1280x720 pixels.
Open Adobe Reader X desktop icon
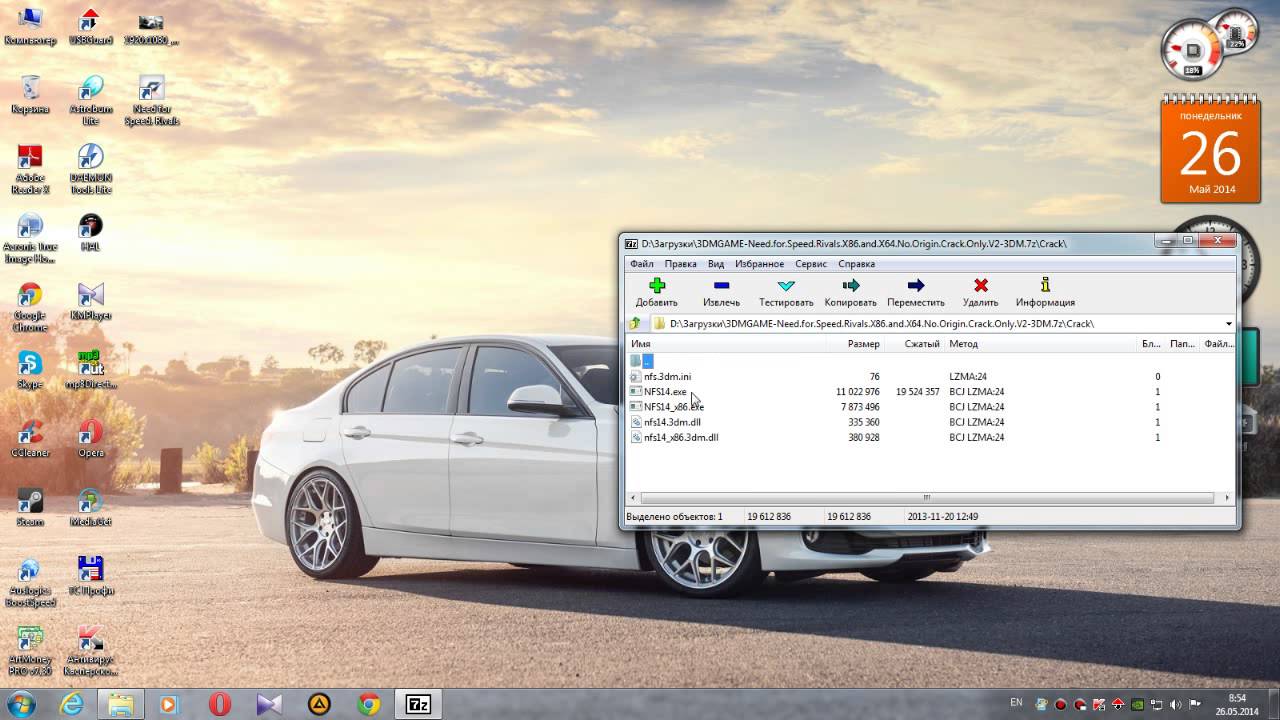pyautogui.click(x=31, y=170)
